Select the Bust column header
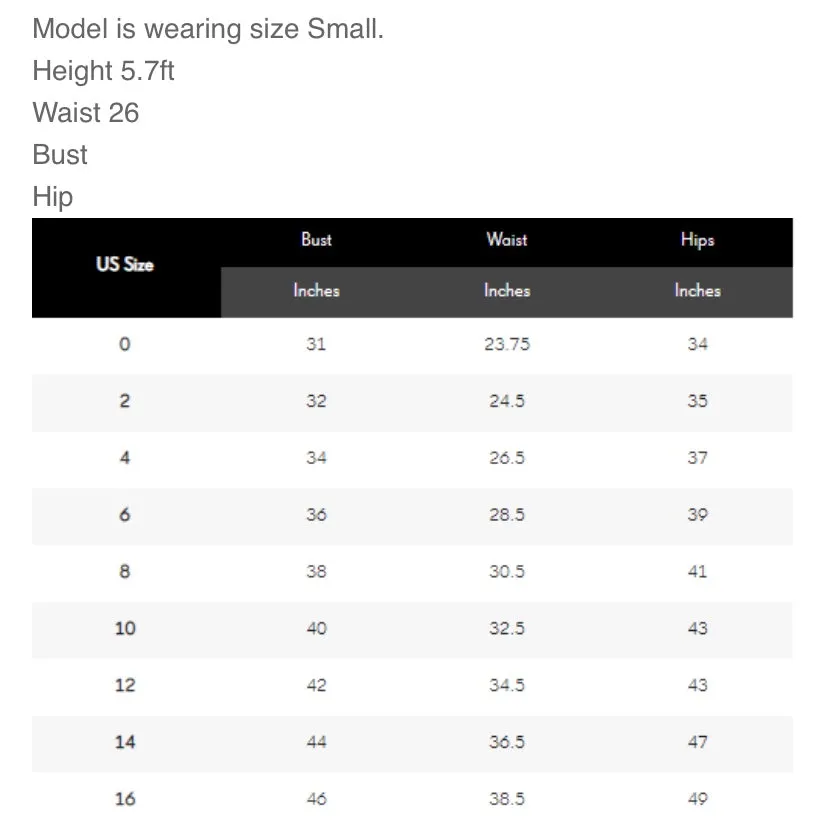 (x=316, y=240)
